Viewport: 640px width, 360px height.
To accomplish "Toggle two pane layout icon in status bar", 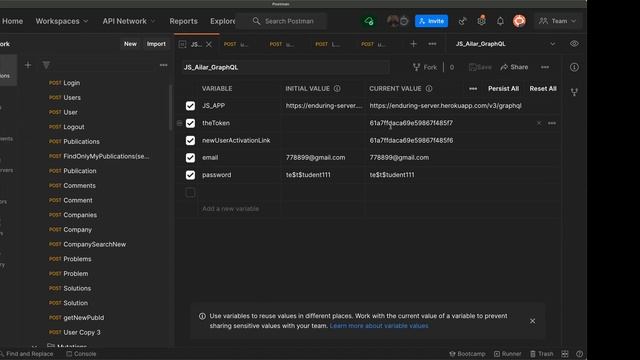I will point(564,354).
